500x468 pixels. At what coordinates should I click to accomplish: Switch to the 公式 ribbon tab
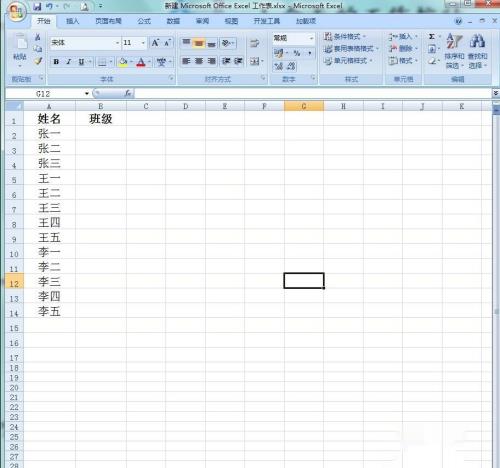pos(144,21)
